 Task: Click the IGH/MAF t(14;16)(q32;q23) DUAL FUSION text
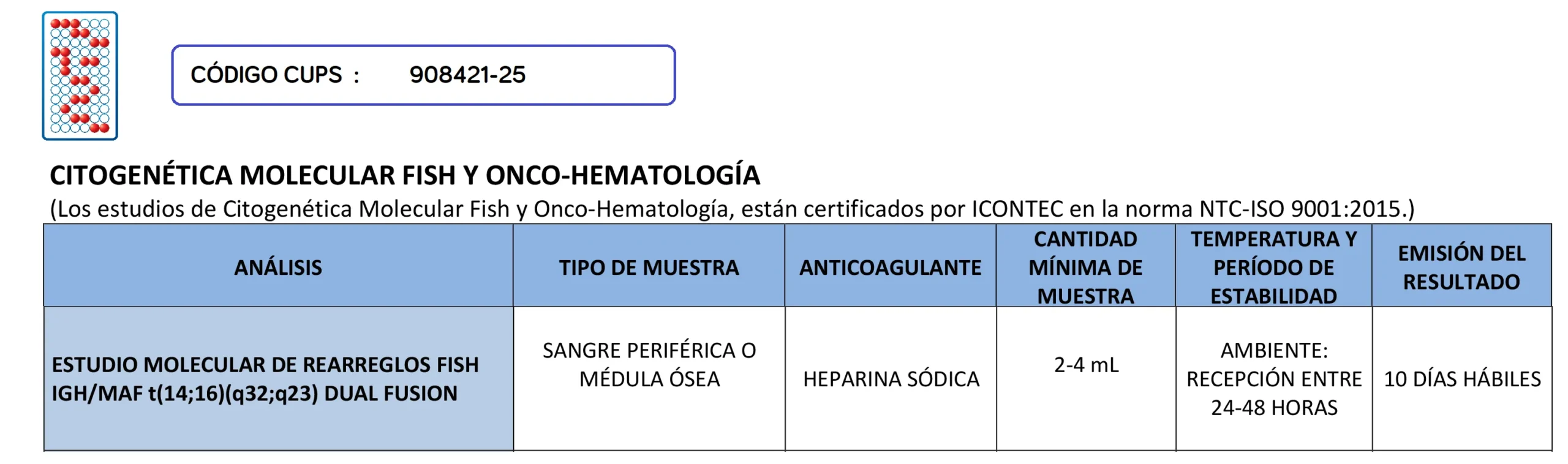(254, 394)
